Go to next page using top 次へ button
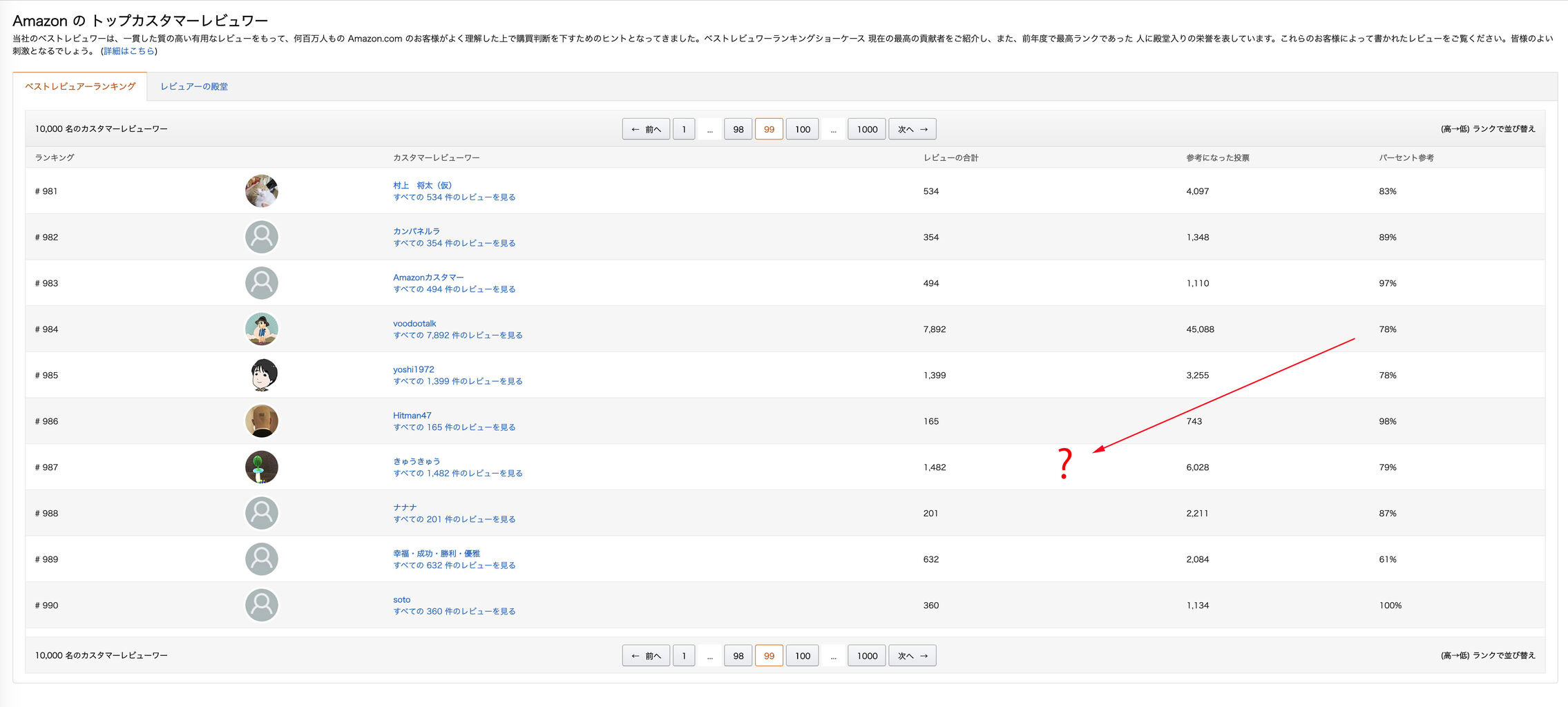1568x707 pixels. click(x=912, y=129)
